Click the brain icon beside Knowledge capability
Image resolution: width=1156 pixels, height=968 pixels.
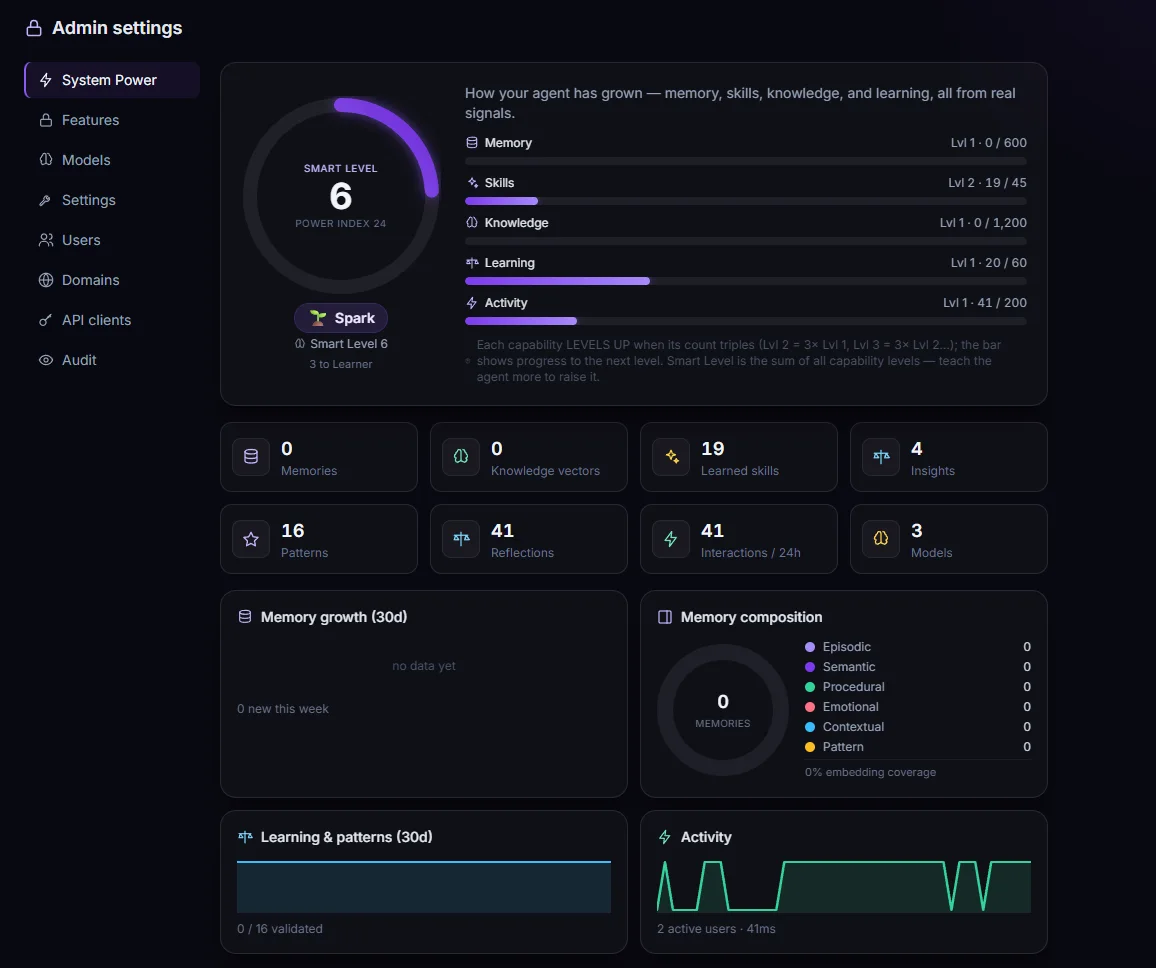472,222
